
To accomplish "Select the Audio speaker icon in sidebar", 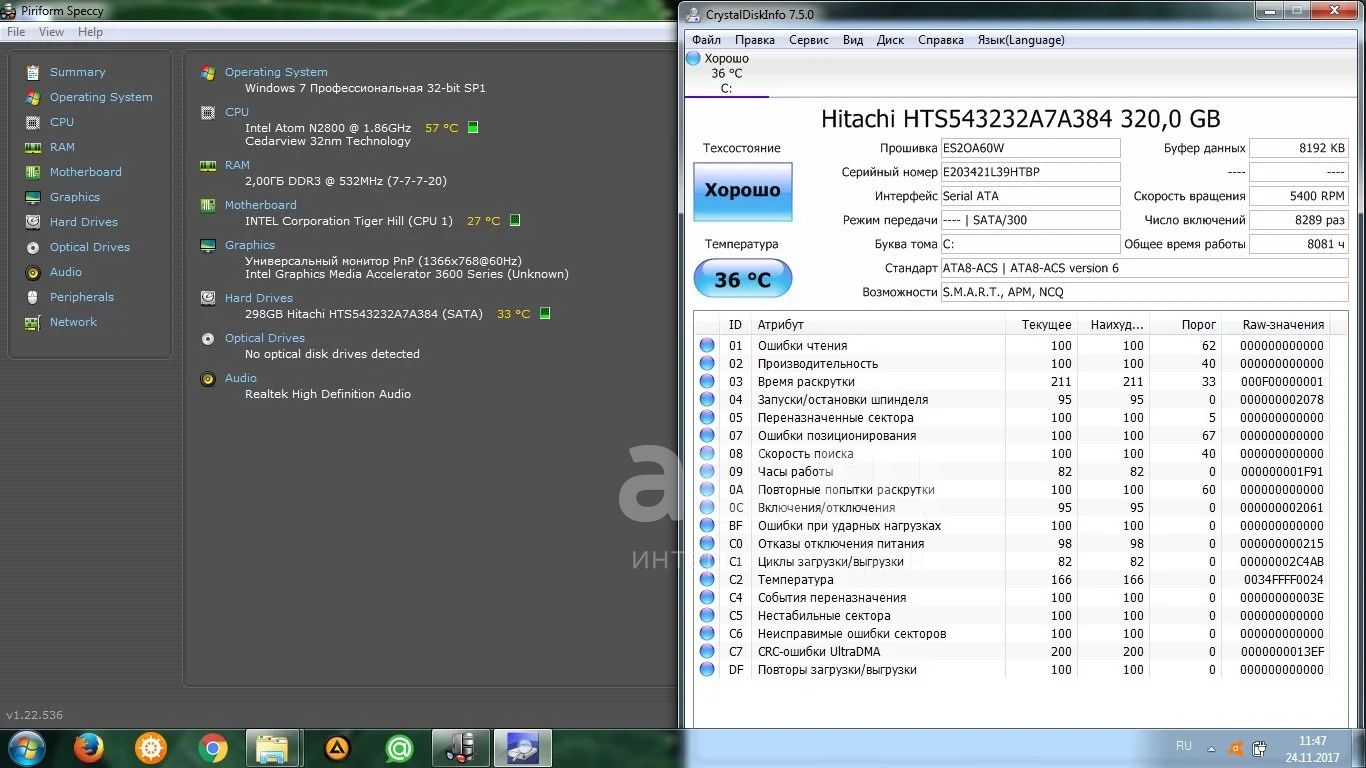I will 33,272.
